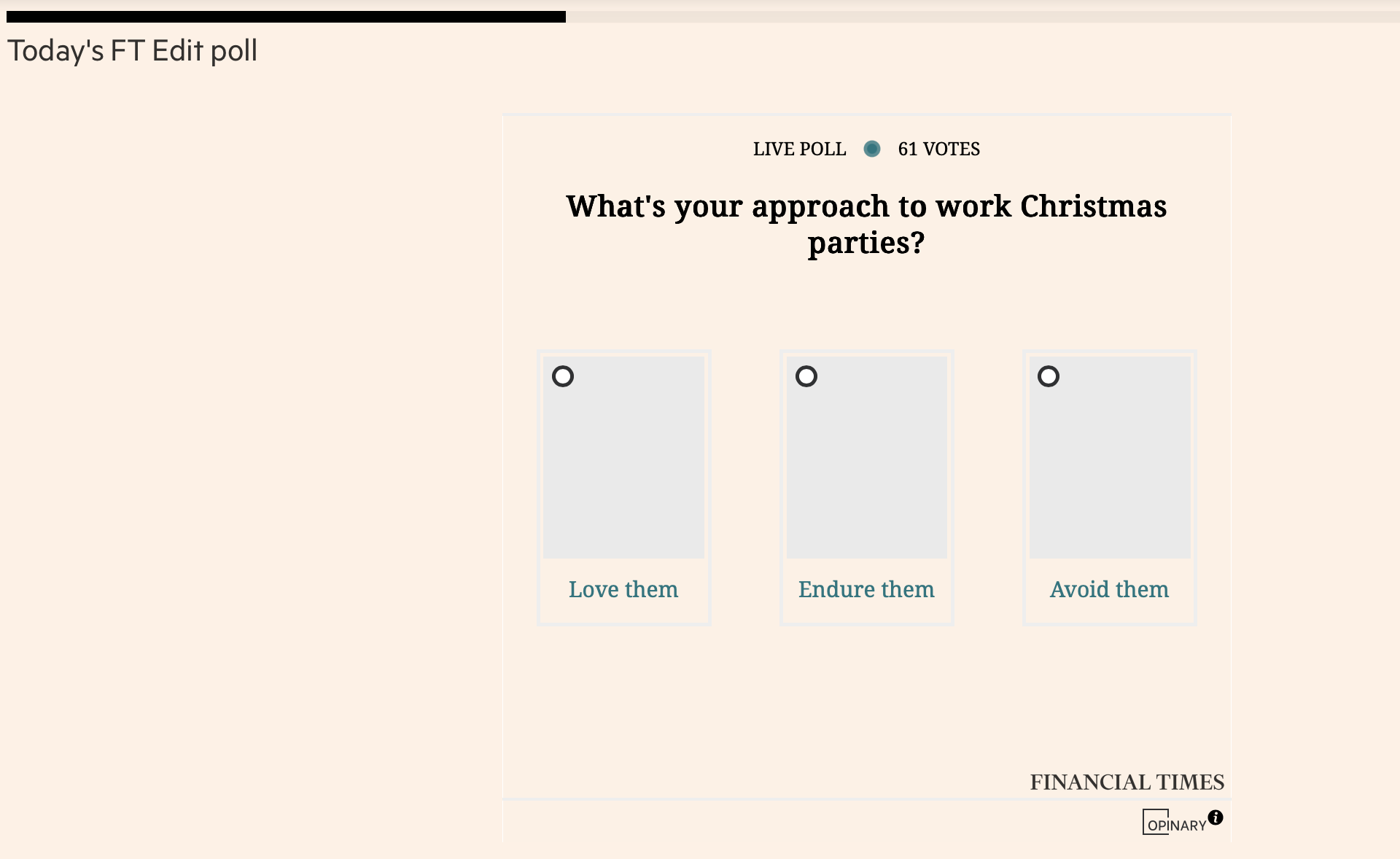Click the teal dot next to LIVE POLL
Screen dimensions: 1400x859
coord(872,149)
